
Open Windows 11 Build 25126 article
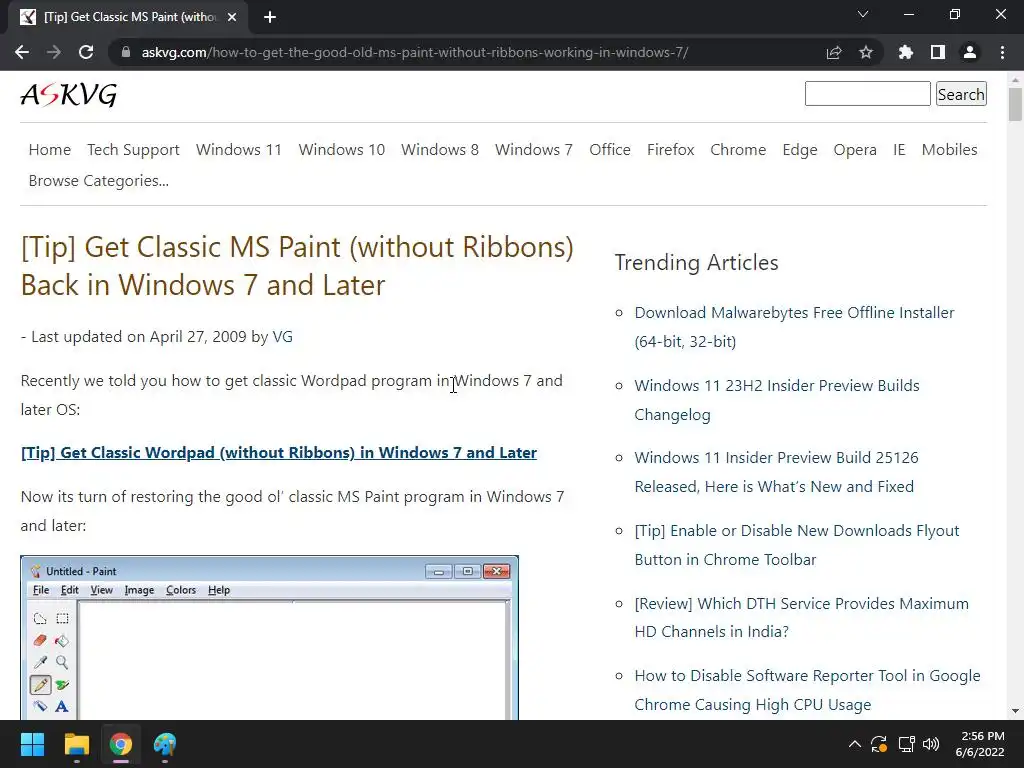pyautogui.click(x=776, y=472)
